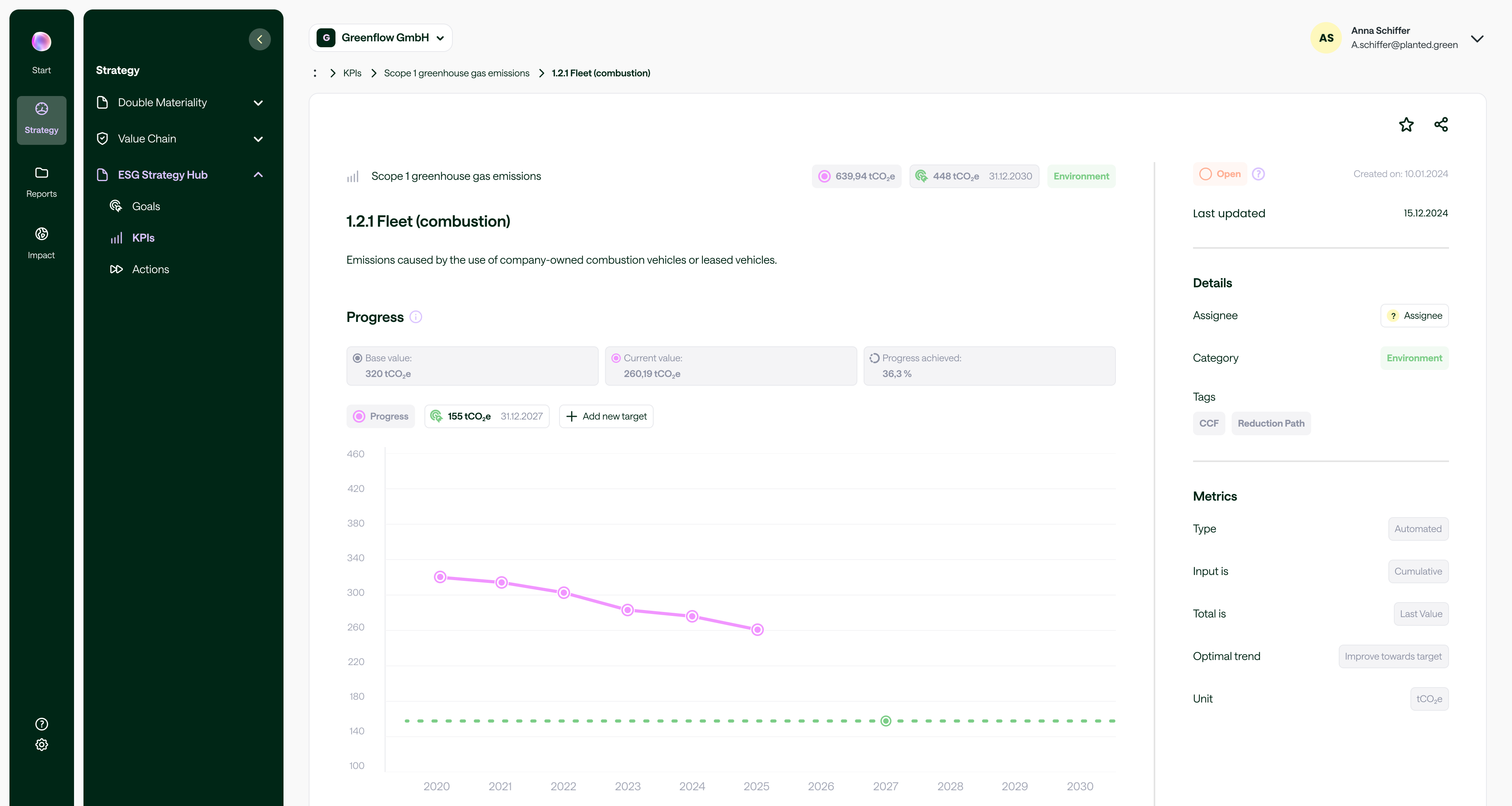Toggle the Progress series chip
1512x806 pixels.
[x=381, y=416]
